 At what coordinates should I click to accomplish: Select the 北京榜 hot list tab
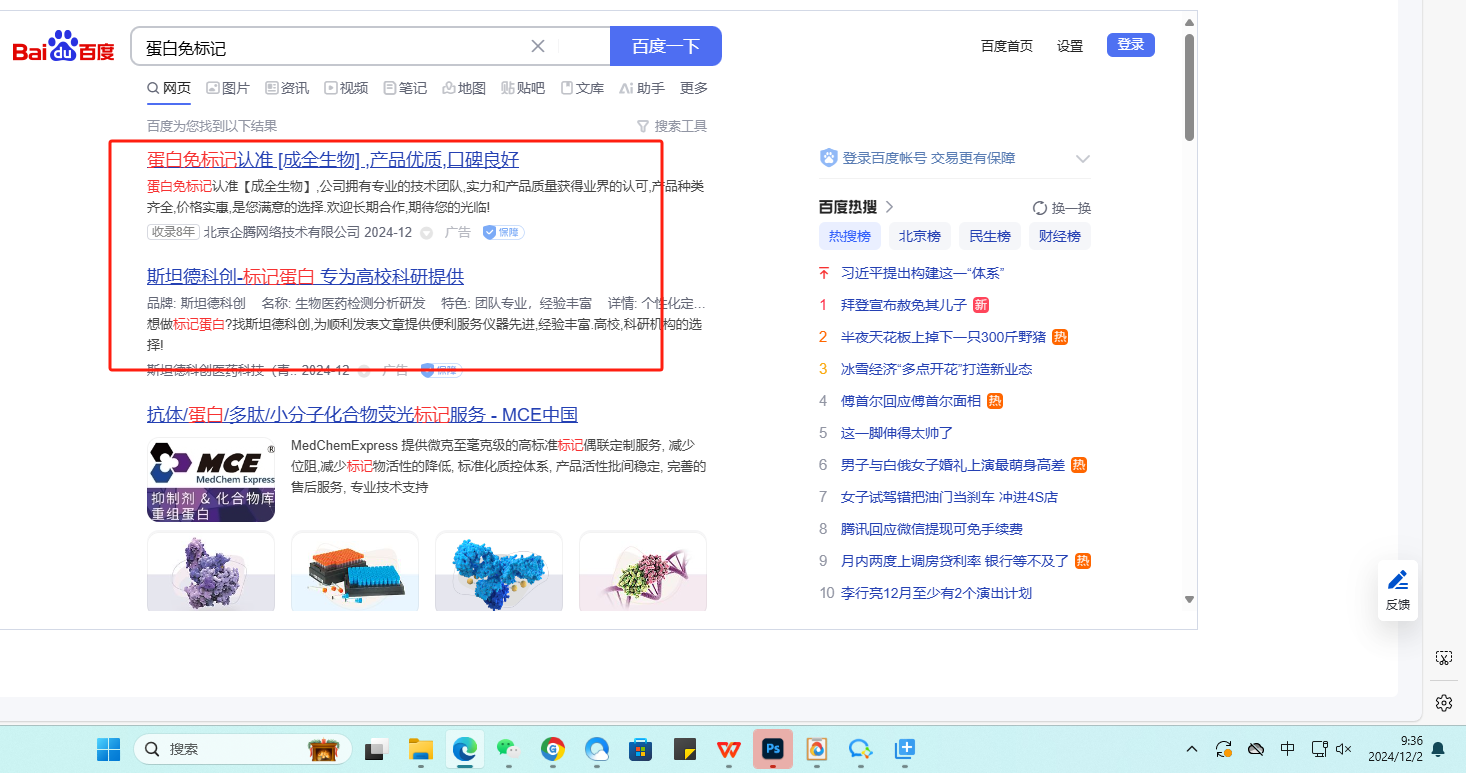click(919, 237)
